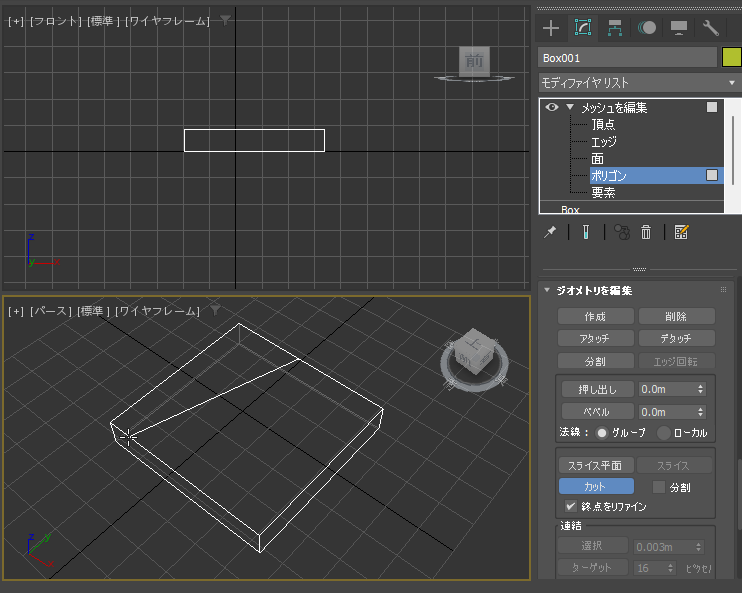Select the エッジ sub-object level
Viewport: 742px width, 593px height.
pyautogui.click(x=604, y=142)
